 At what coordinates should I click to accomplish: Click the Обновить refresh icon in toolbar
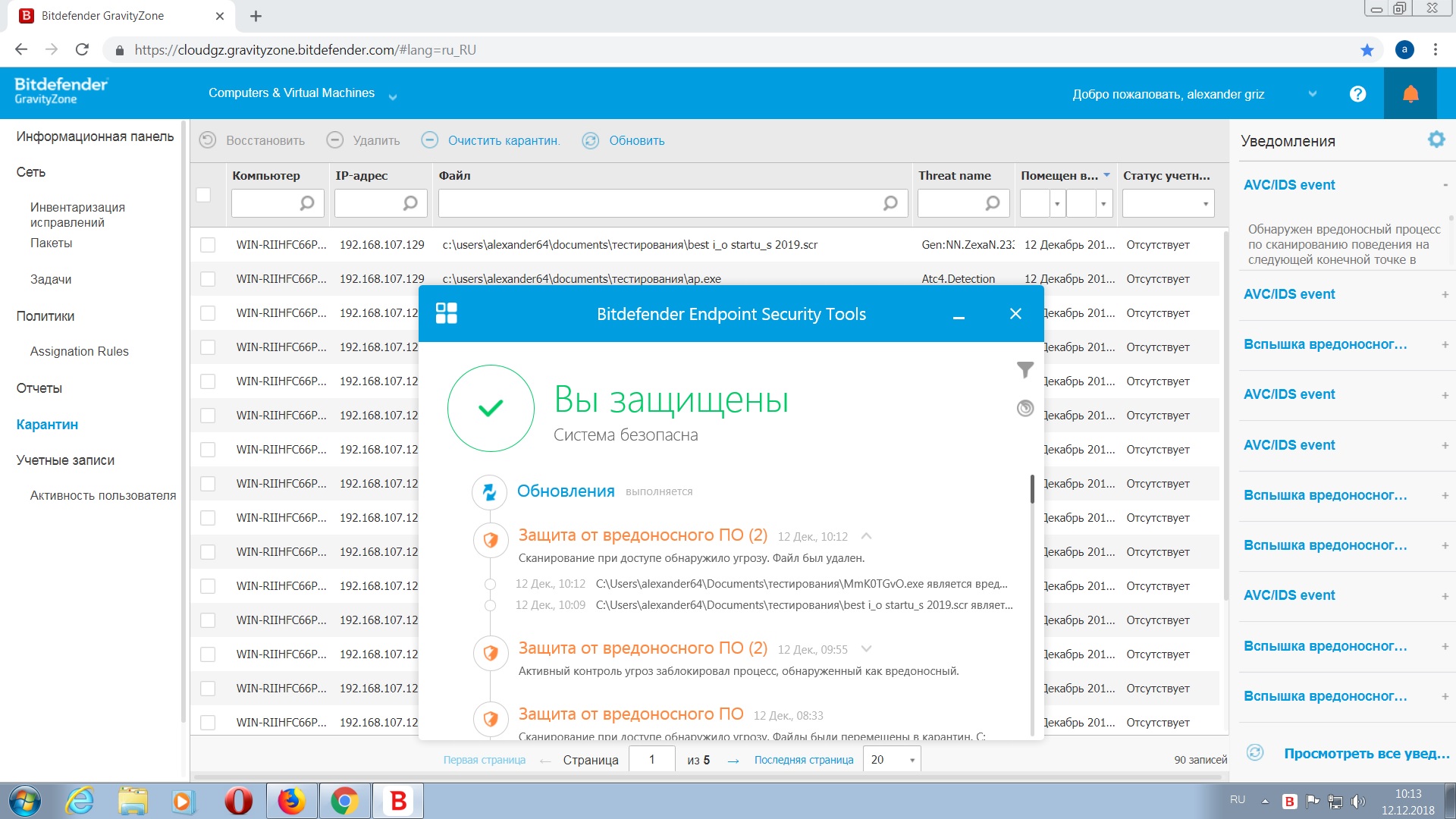[x=591, y=140]
